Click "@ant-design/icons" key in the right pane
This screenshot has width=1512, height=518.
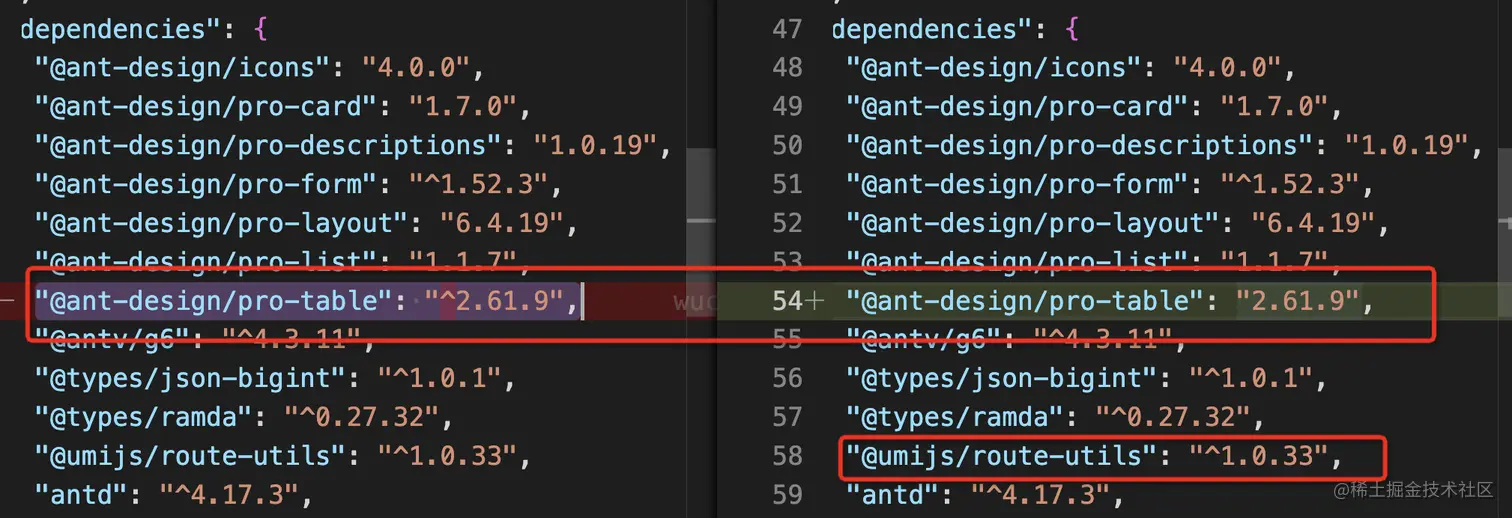995,68
